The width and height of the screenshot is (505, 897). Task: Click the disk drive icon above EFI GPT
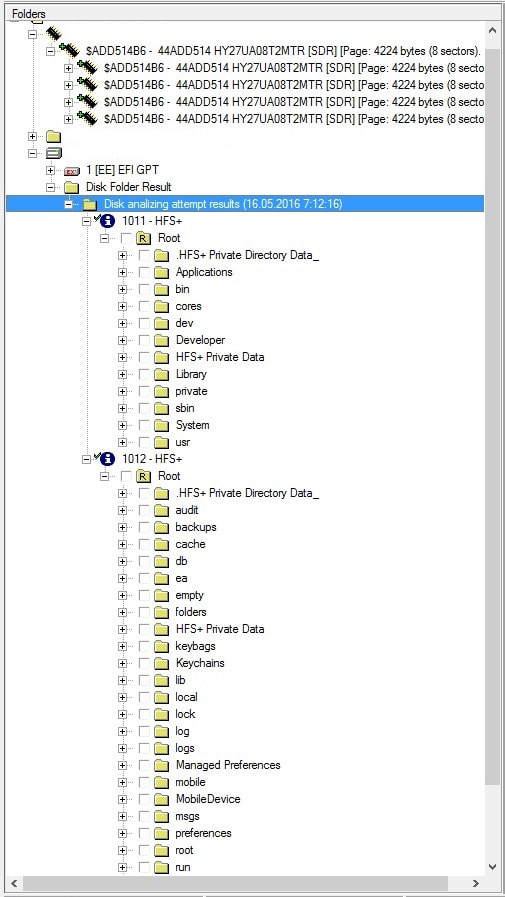pos(54,153)
